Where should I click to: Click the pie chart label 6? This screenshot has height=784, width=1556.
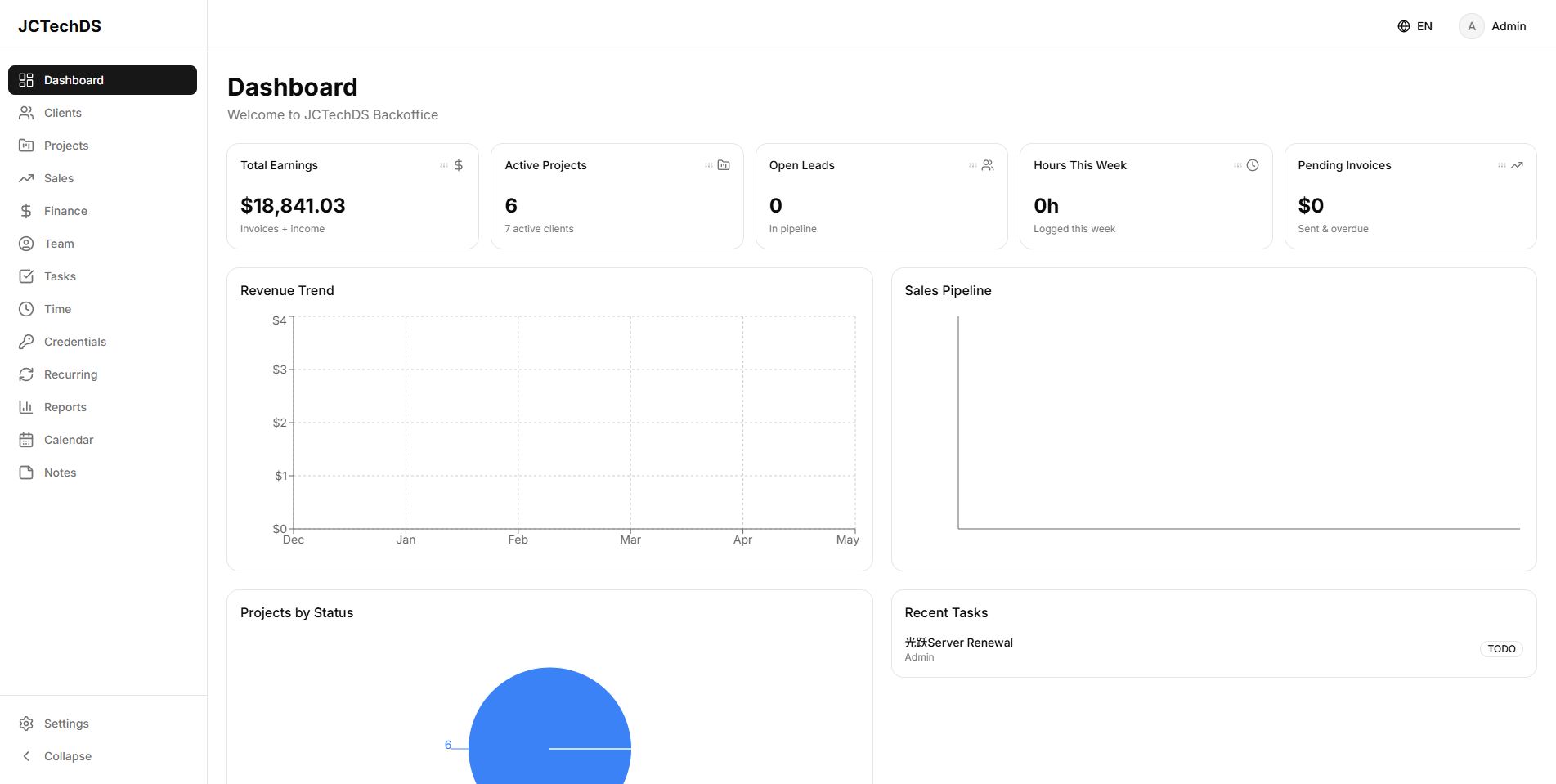point(448,745)
